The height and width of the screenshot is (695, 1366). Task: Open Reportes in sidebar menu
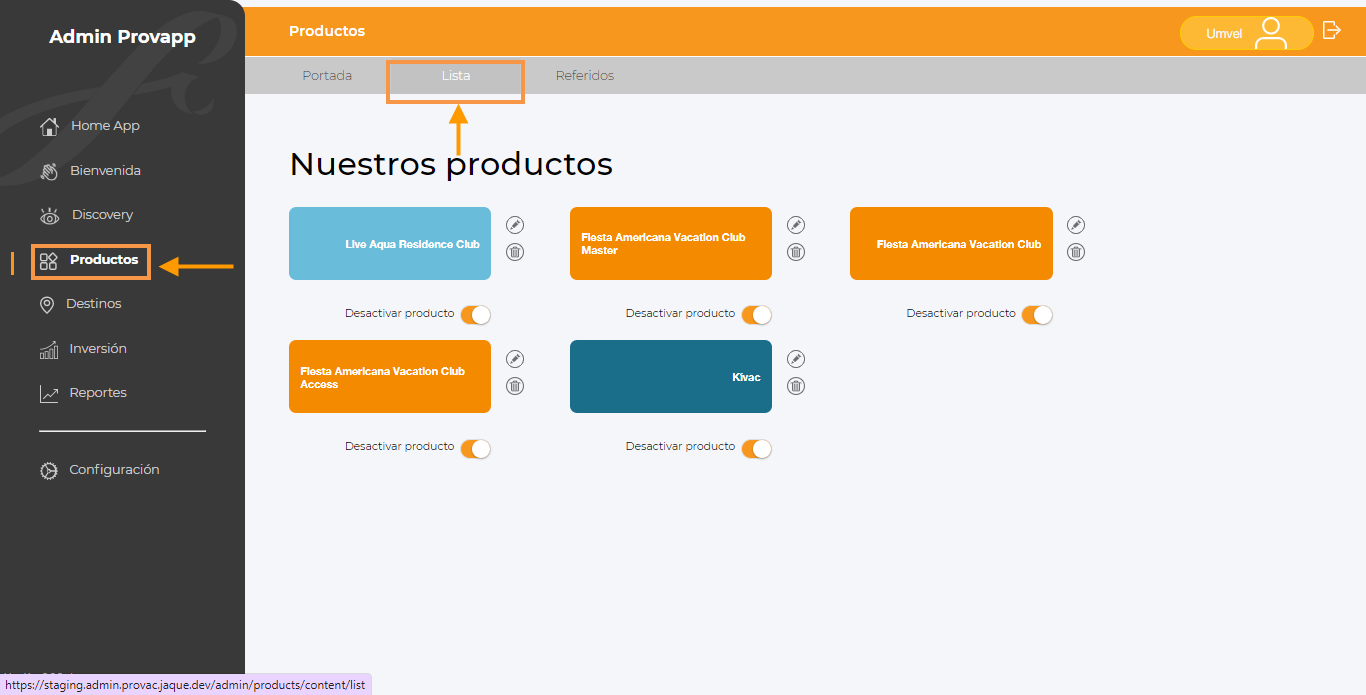pos(98,393)
